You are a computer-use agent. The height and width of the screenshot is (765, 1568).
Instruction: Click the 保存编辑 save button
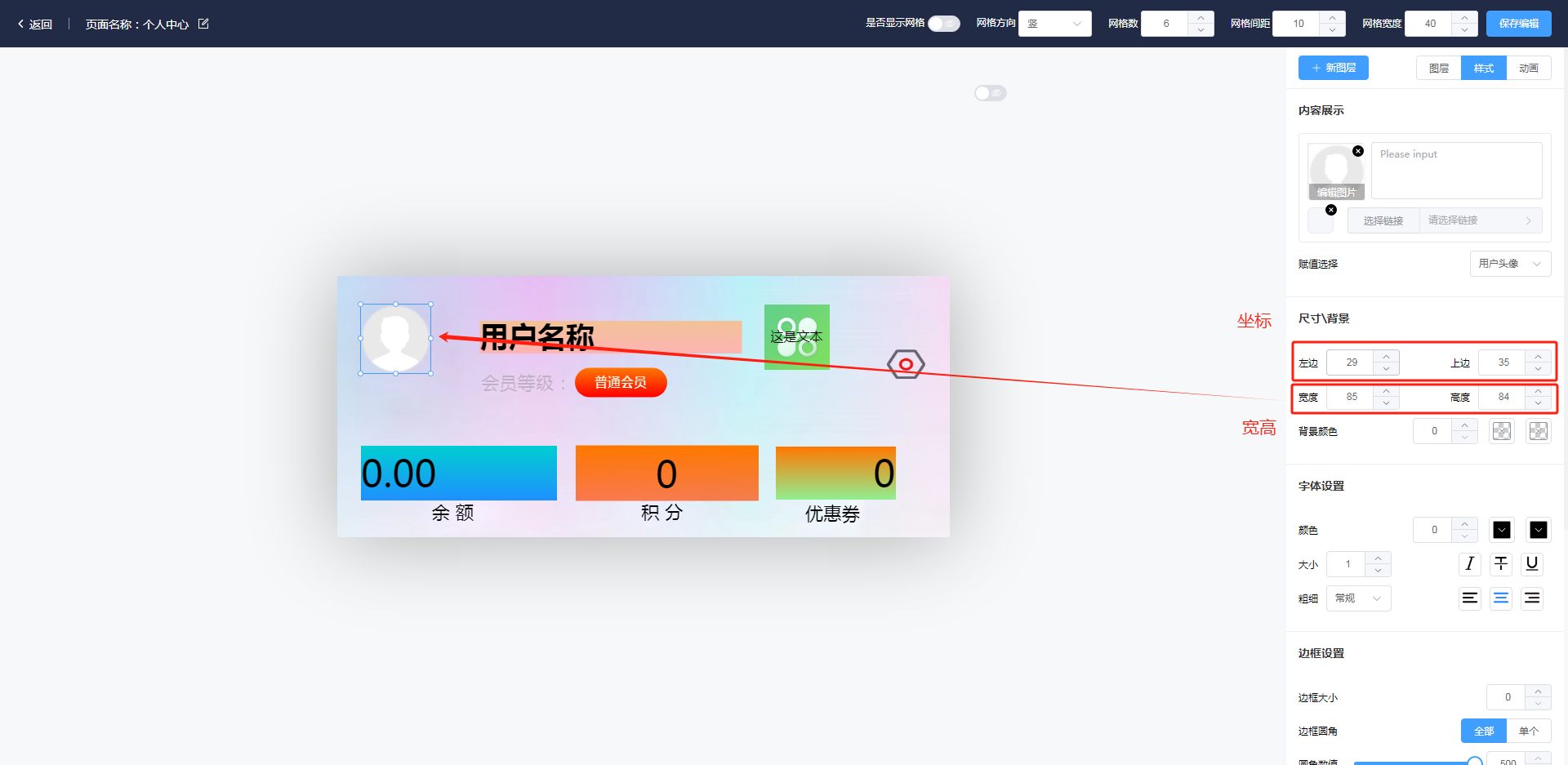point(1518,24)
